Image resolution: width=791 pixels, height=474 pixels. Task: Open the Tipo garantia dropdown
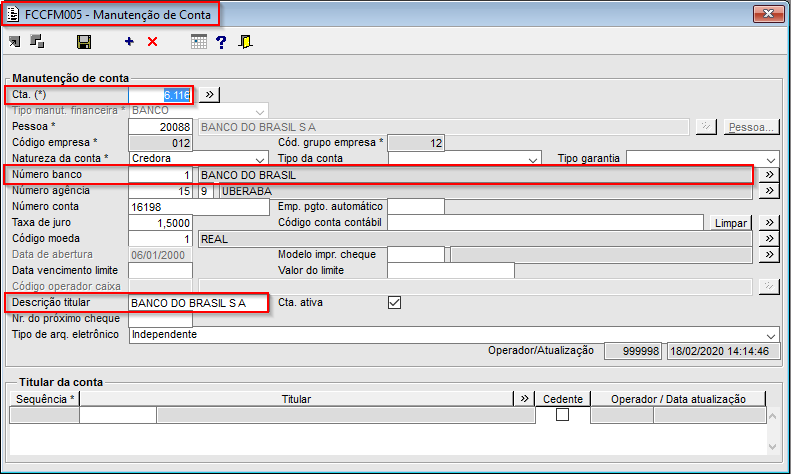coord(771,159)
